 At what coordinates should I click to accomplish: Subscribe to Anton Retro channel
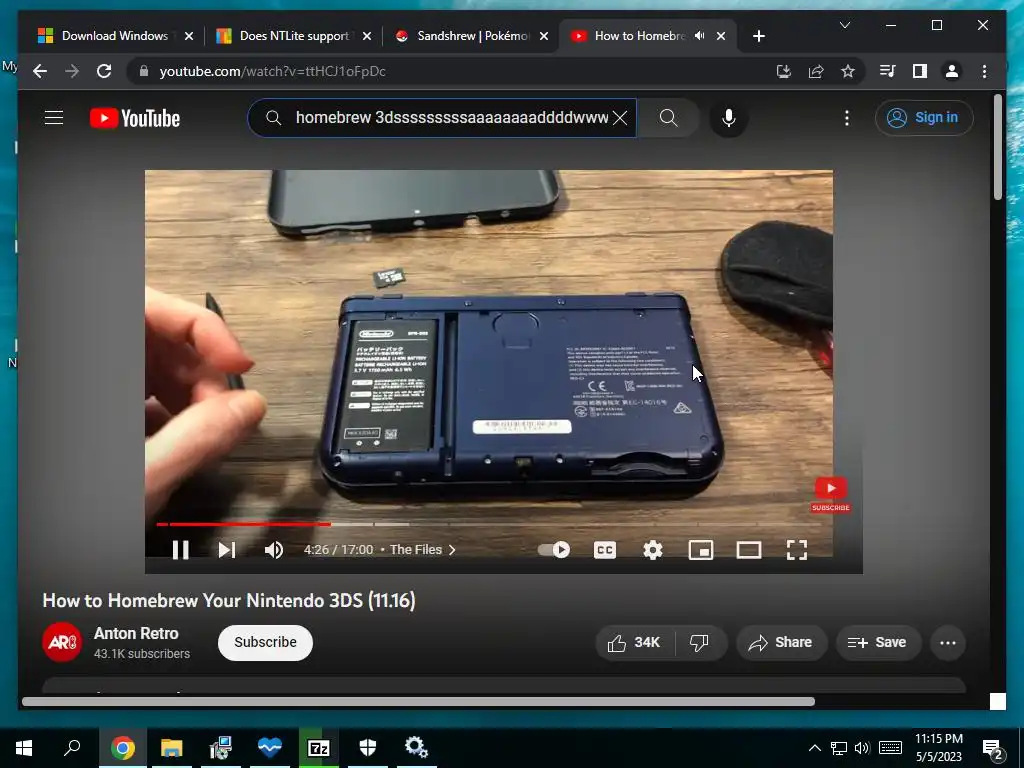[265, 643]
